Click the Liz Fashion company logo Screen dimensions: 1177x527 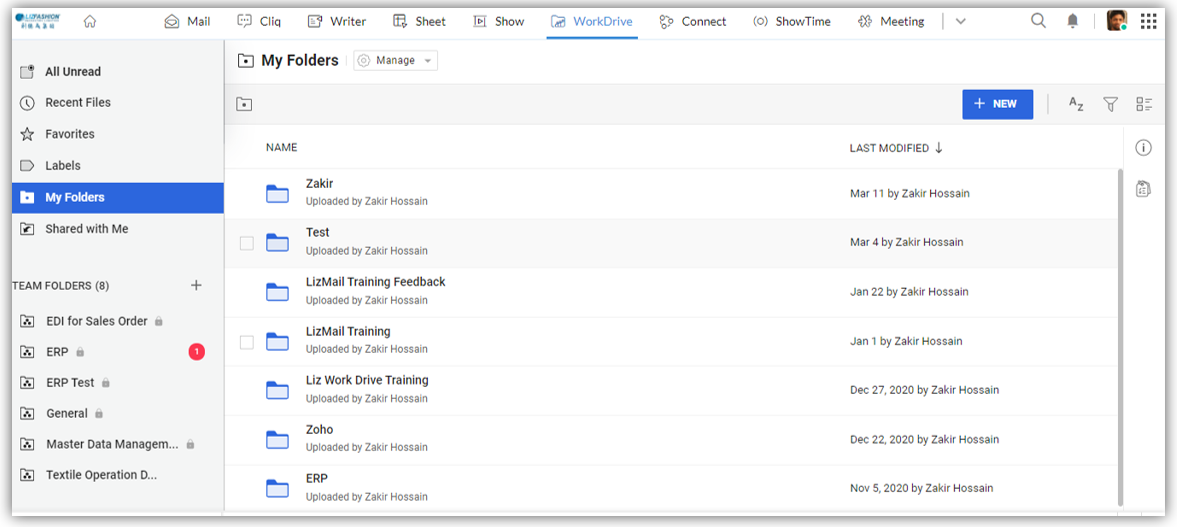(38, 20)
